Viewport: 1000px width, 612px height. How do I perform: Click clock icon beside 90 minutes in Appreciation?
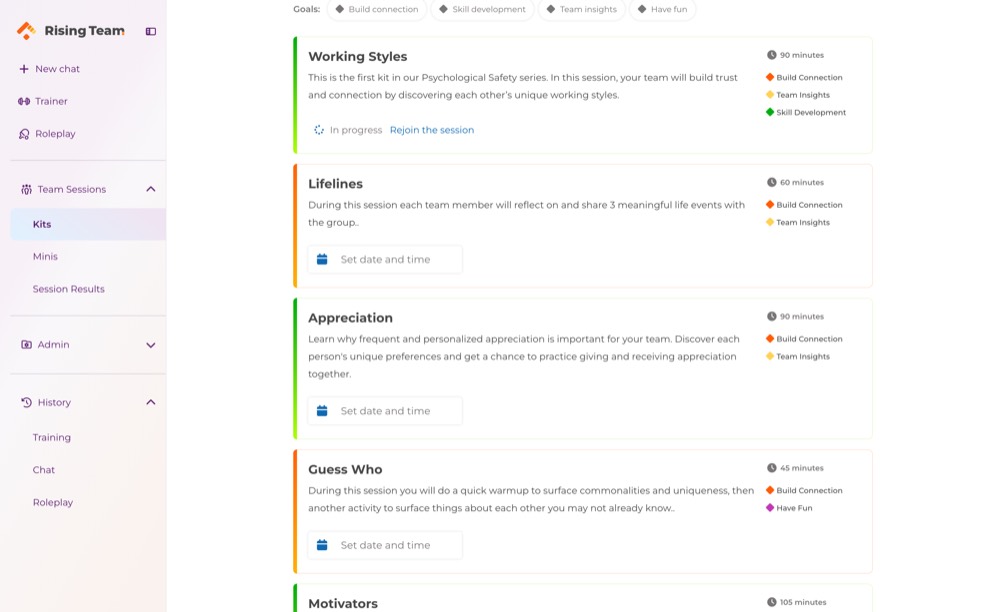772,316
